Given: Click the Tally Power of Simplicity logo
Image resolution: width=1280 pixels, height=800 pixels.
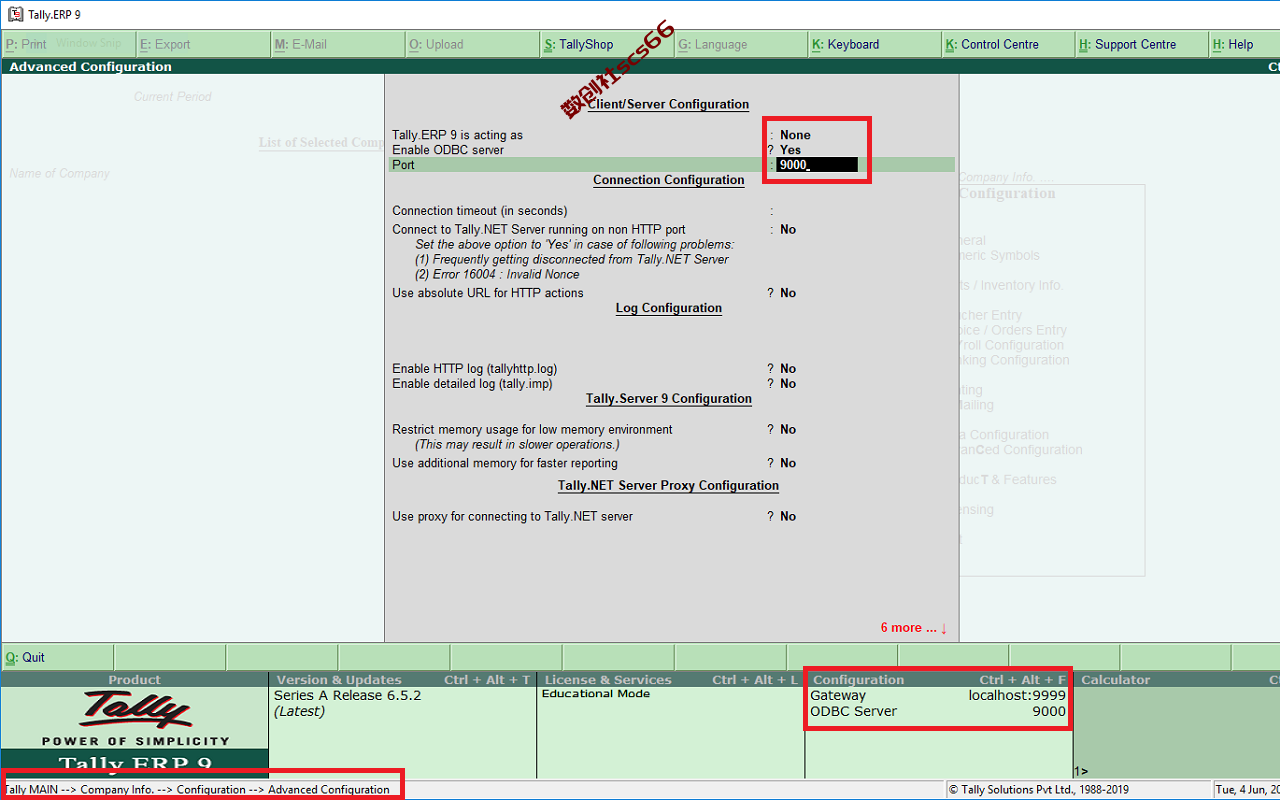Looking at the screenshot, I should [x=135, y=718].
